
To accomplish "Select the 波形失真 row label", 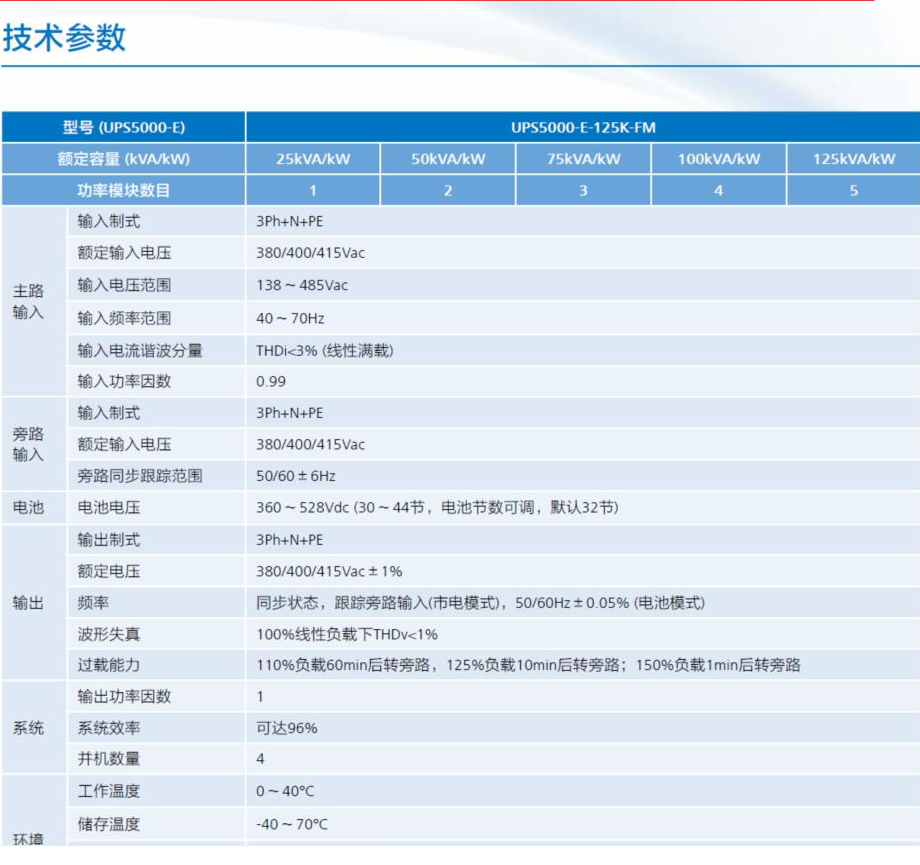I will coord(109,634).
